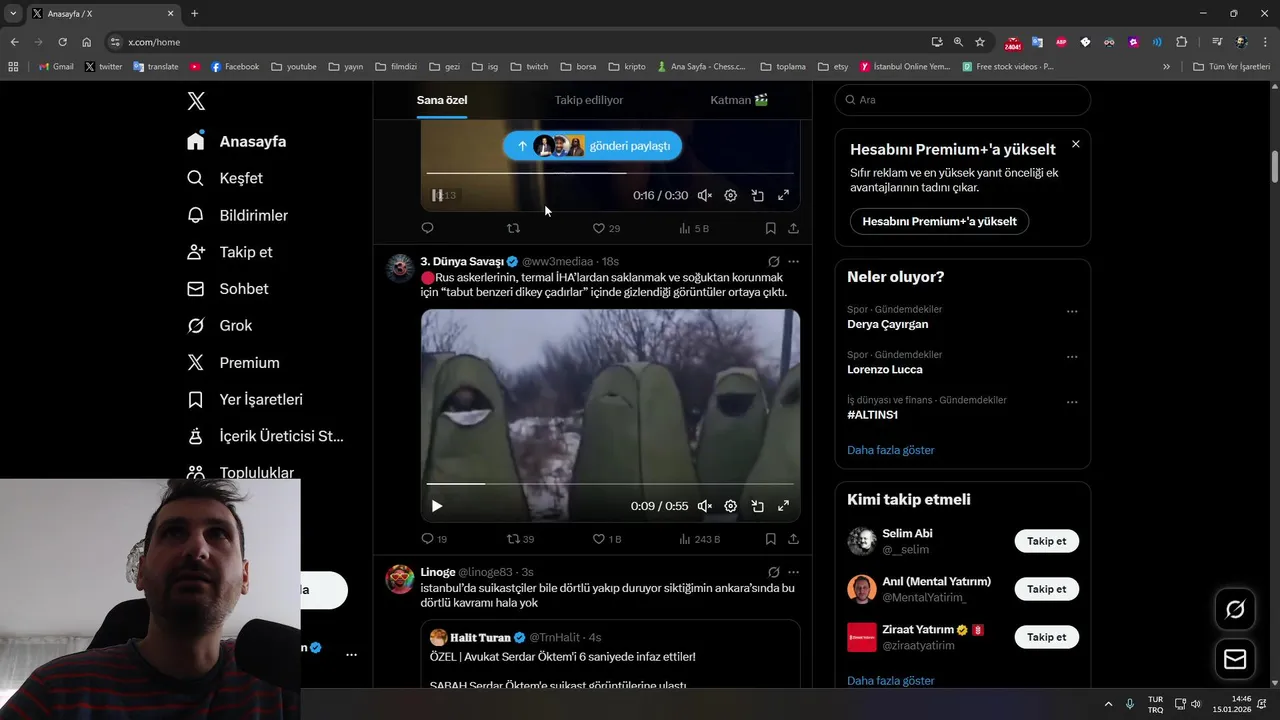The width and height of the screenshot is (1280, 720).
Task: Grok icon on Linoge post
Action: click(x=773, y=572)
